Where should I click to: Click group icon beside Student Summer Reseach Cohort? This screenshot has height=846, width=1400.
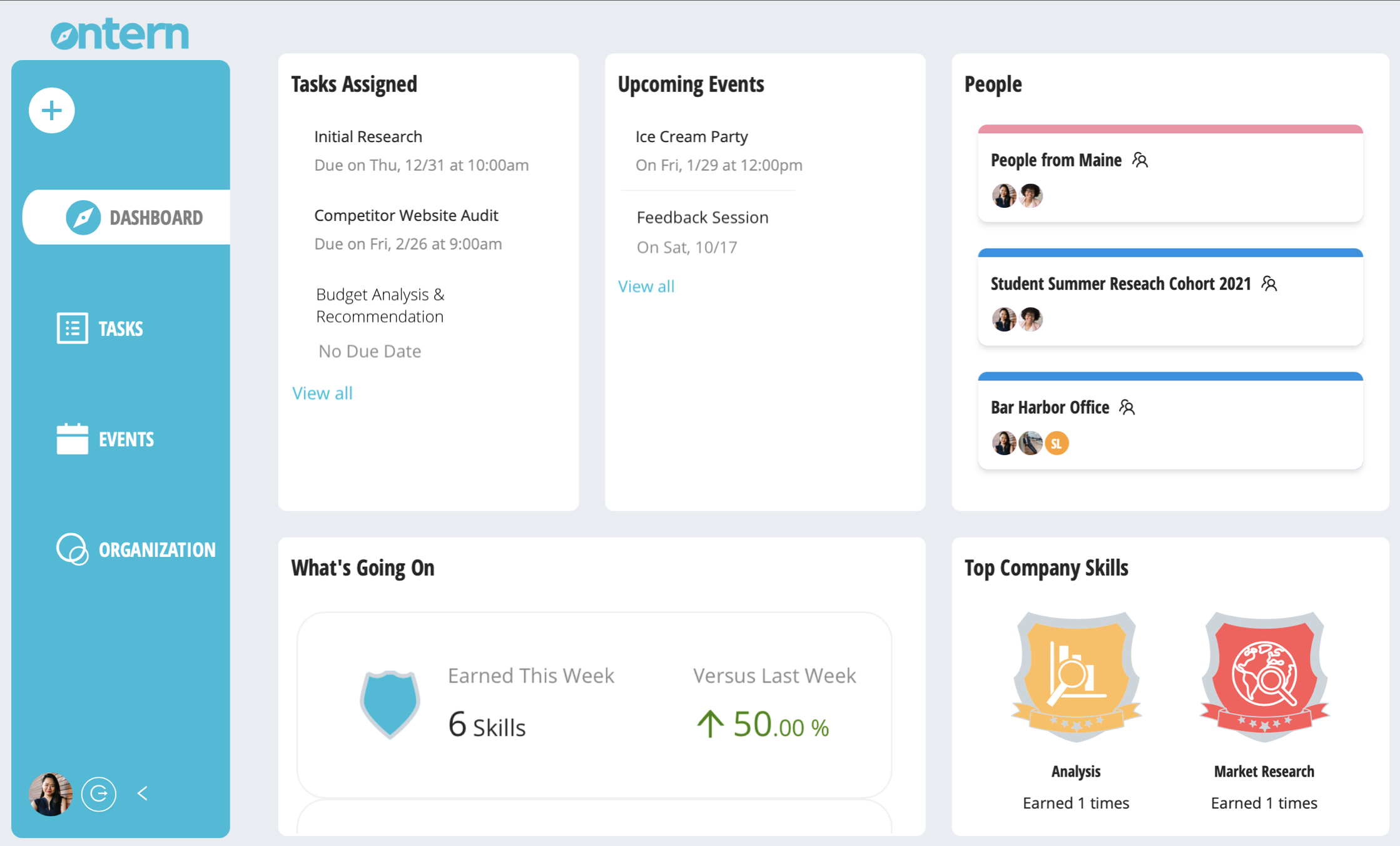(x=1269, y=283)
